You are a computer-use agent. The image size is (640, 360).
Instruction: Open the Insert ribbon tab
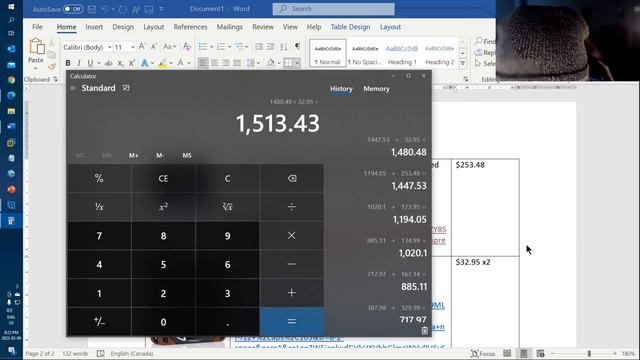pyautogui.click(x=94, y=27)
